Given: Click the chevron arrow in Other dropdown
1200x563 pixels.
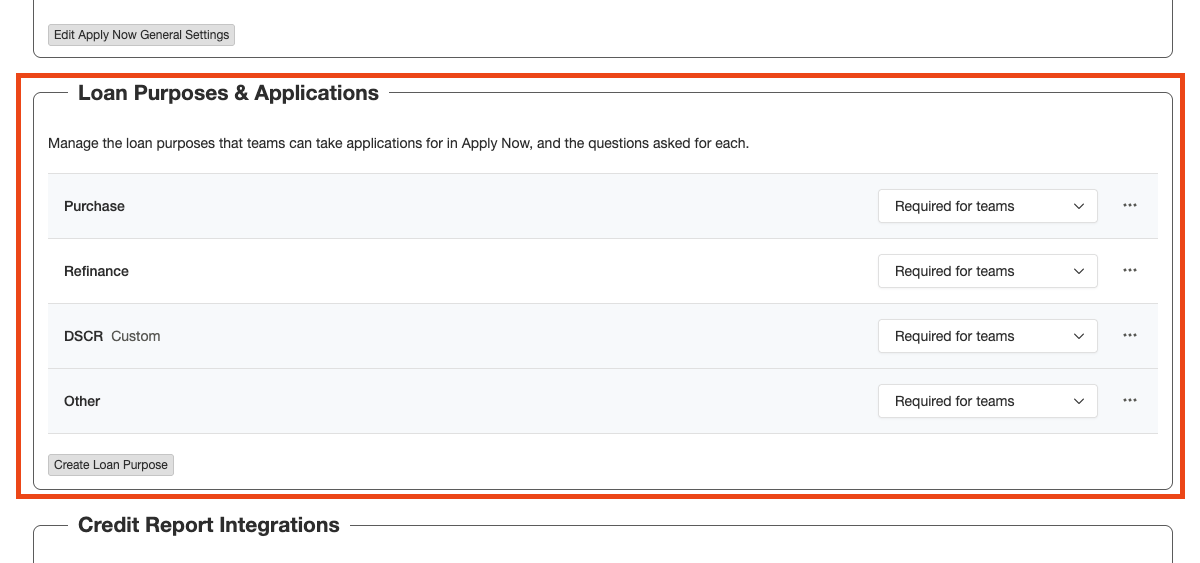Looking at the screenshot, I should point(1079,401).
